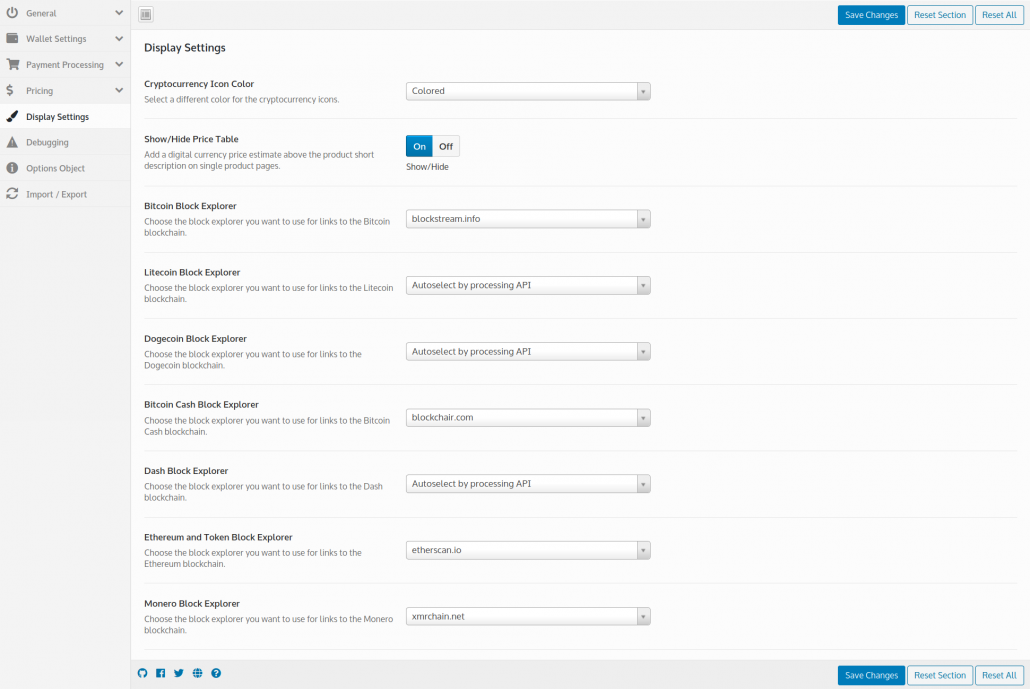The width and height of the screenshot is (1030, 689).
Task: Click the bottom Reset Section button
Action: click(x=939, y=675)
